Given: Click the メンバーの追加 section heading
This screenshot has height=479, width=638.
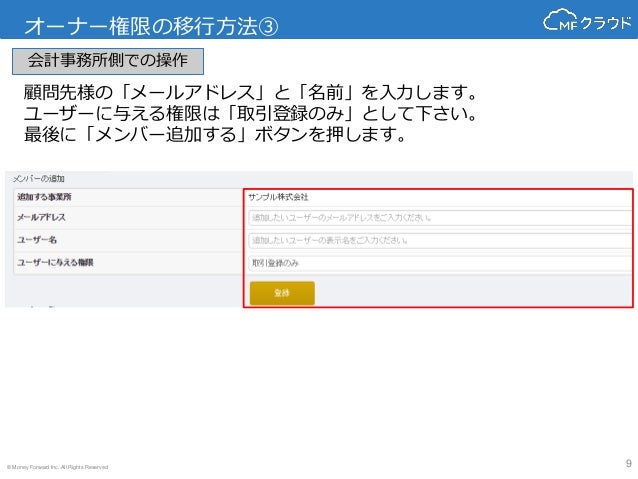Looking at the screenshot, I should pyautogui.click(x=39, y=179).
